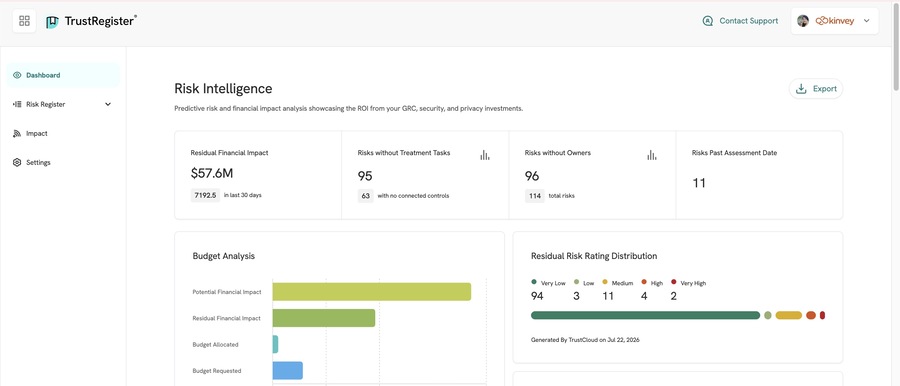
Task: Open Settings in sidebar
Action: [63, 163]
